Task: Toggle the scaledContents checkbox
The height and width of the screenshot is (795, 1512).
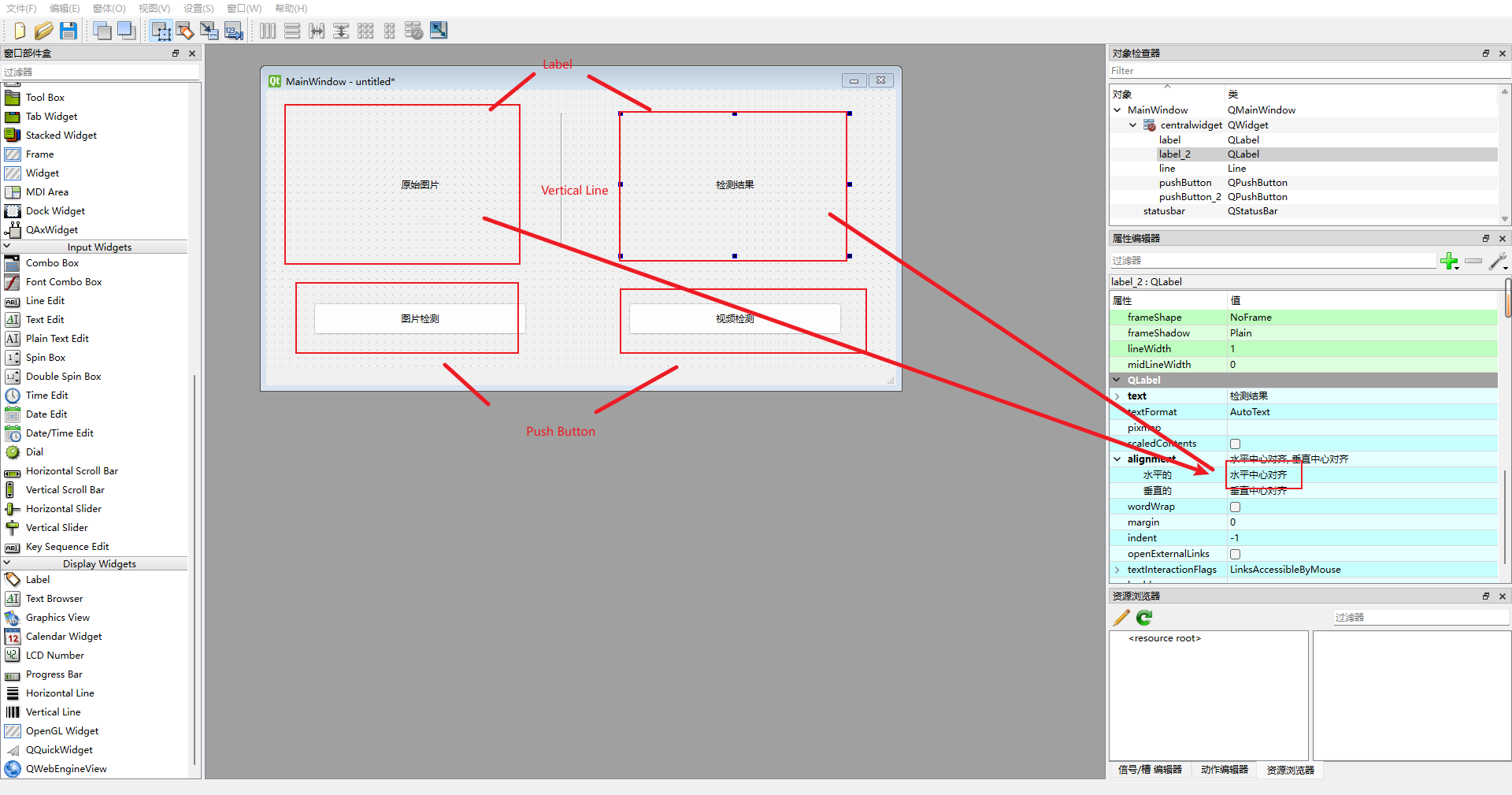Action: tap(1233, 444)
